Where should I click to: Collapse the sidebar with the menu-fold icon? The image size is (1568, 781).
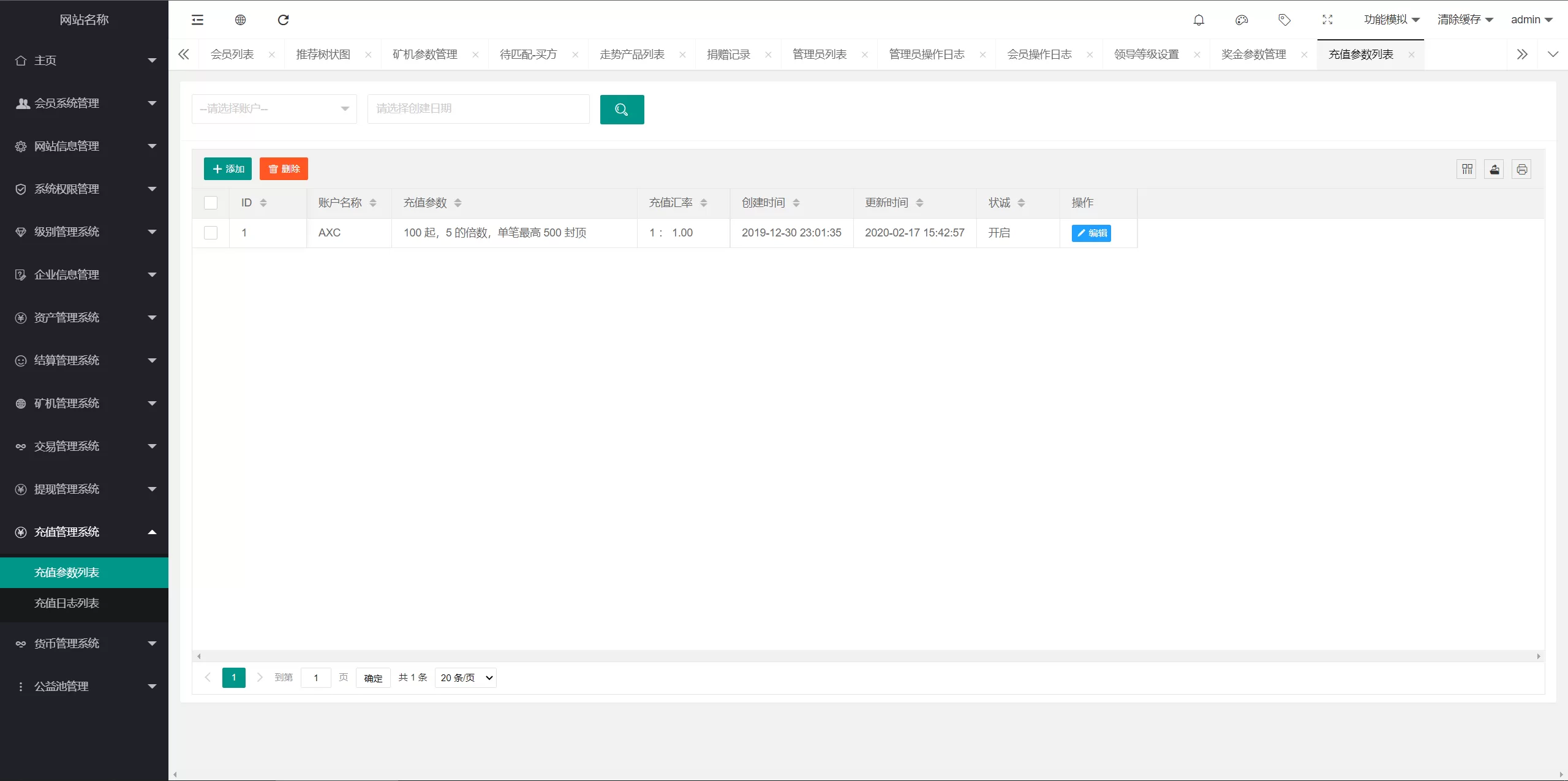197,20
